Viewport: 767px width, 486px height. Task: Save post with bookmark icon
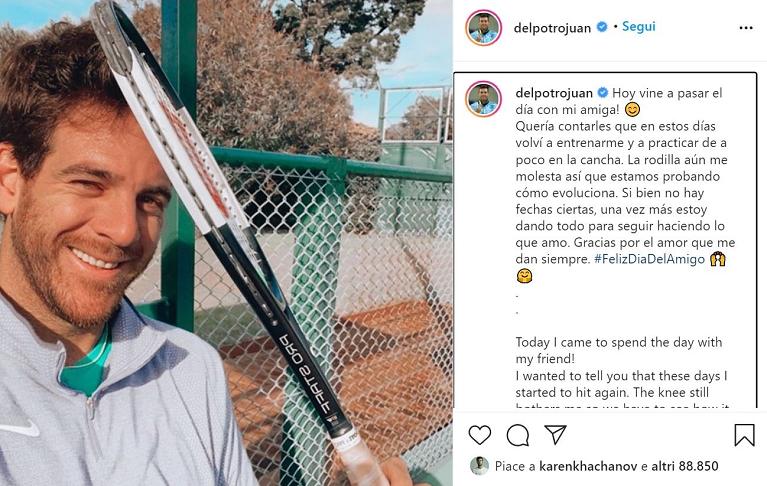tap(744, 435)
